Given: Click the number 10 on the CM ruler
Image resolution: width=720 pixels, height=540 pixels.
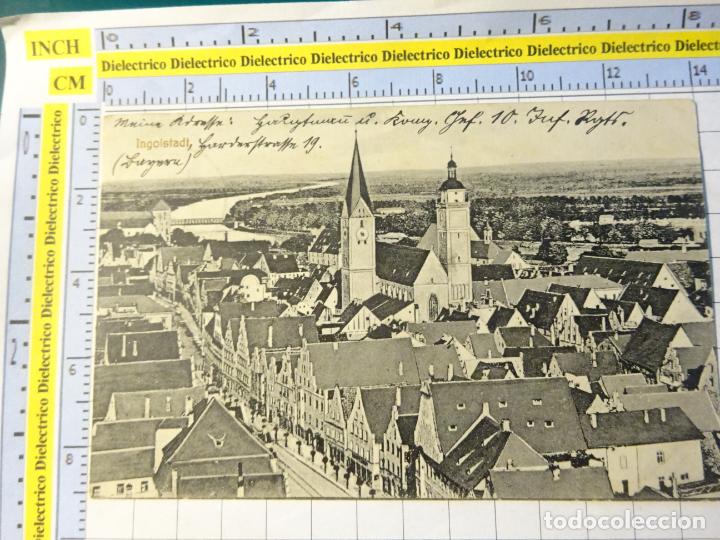Looking at the screenshot, I should click(527, 75).
